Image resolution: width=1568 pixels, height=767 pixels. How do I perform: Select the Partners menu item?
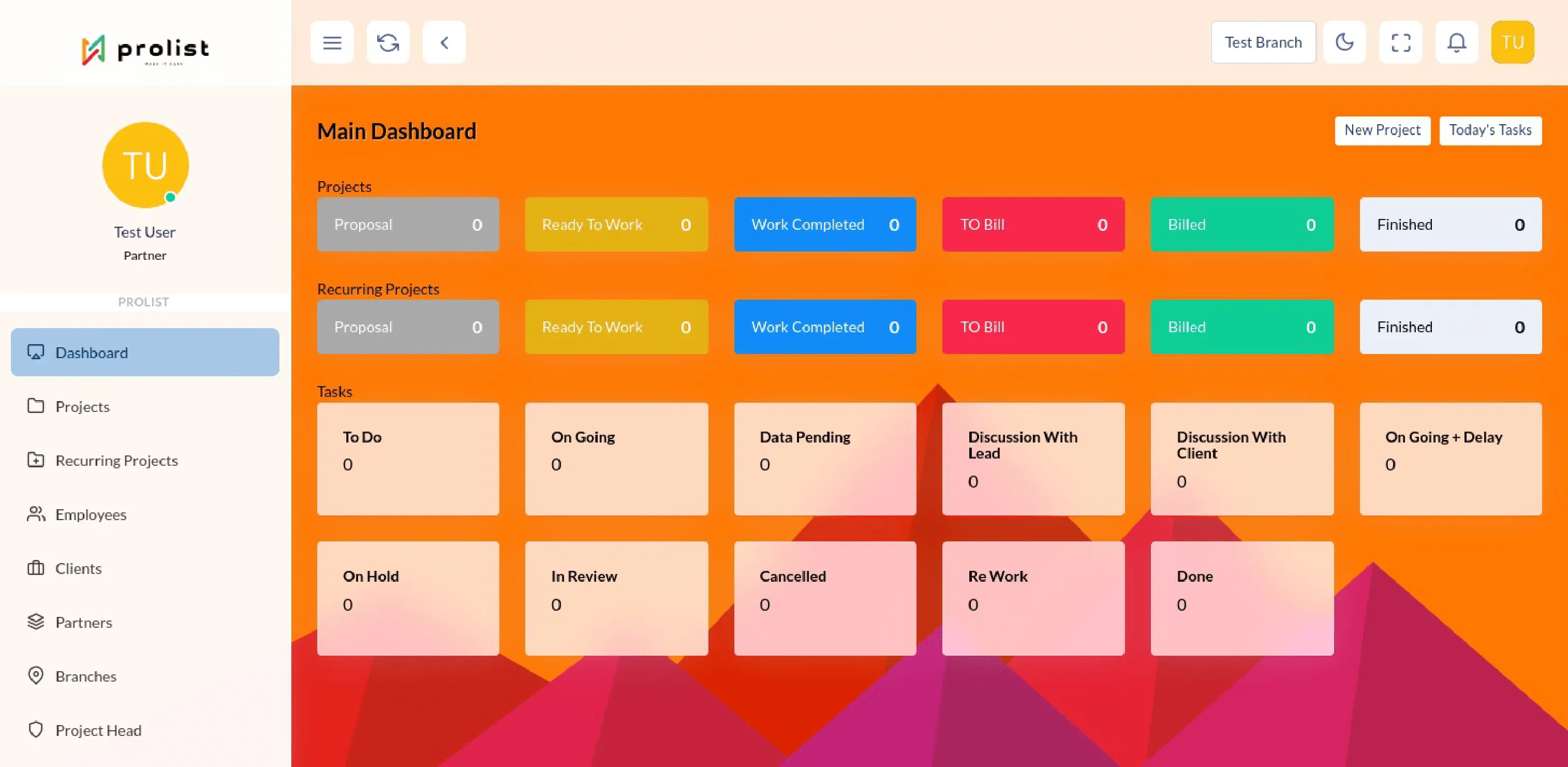click(x=83, y=621)
